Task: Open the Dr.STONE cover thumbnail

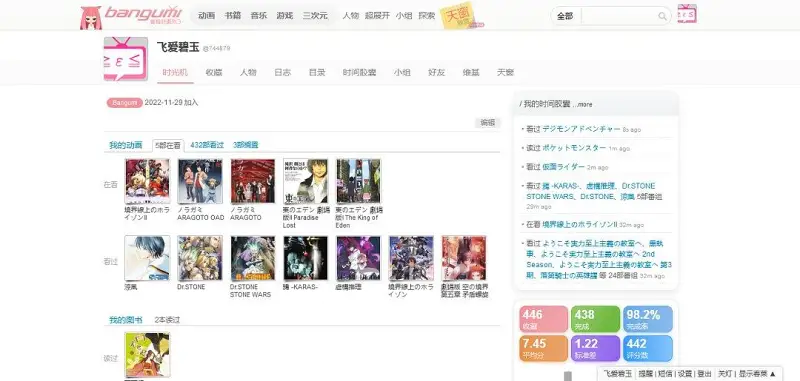Action: [x=199, y=258]
